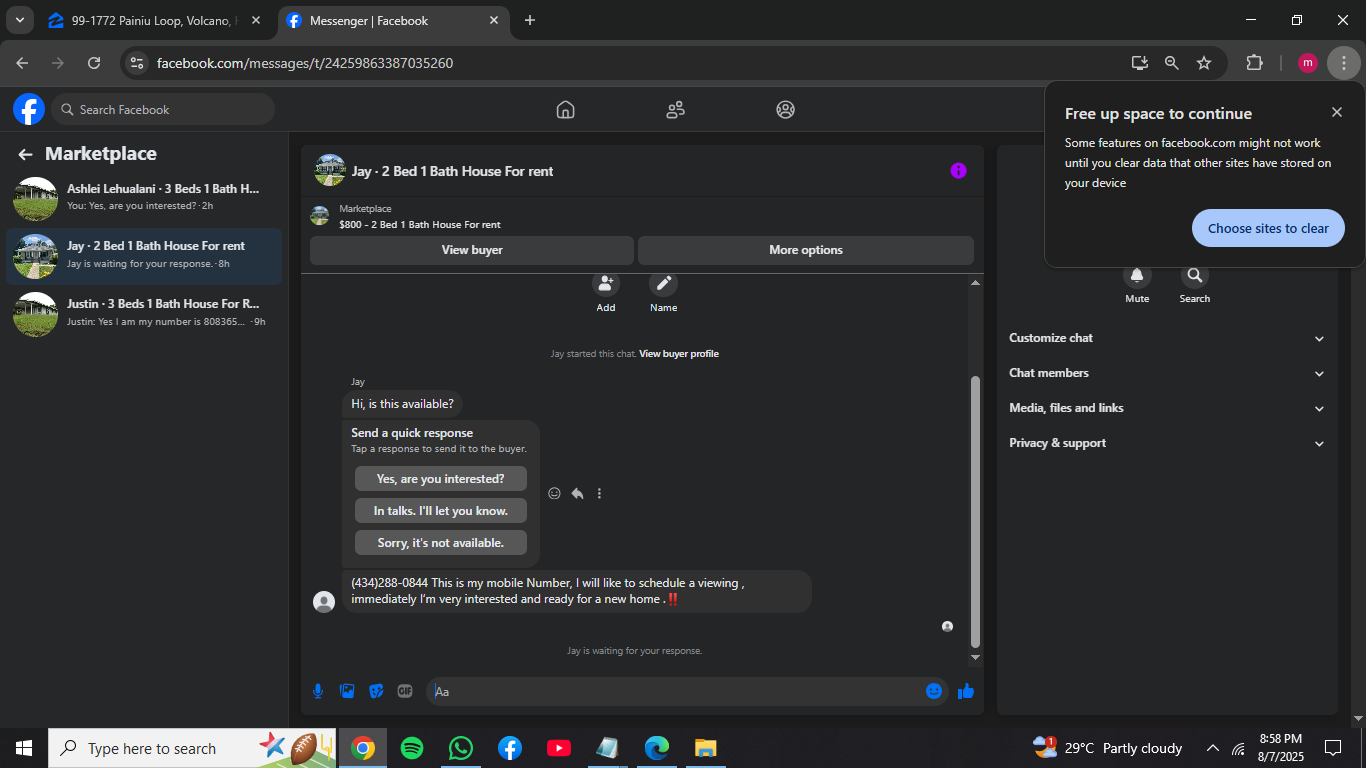Open Chrome Extensions puzzle icon
Image resolution: width=1366 pixels, height=768 pixels.
[x=1254, y=63]
